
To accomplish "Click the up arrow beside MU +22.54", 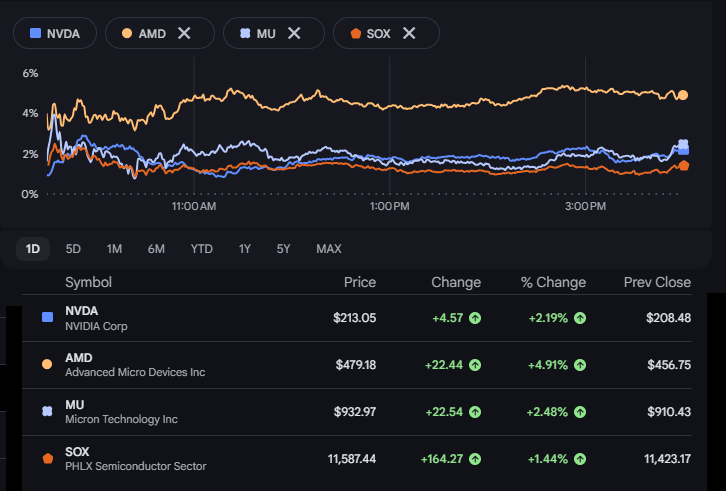I will (475, 412).
